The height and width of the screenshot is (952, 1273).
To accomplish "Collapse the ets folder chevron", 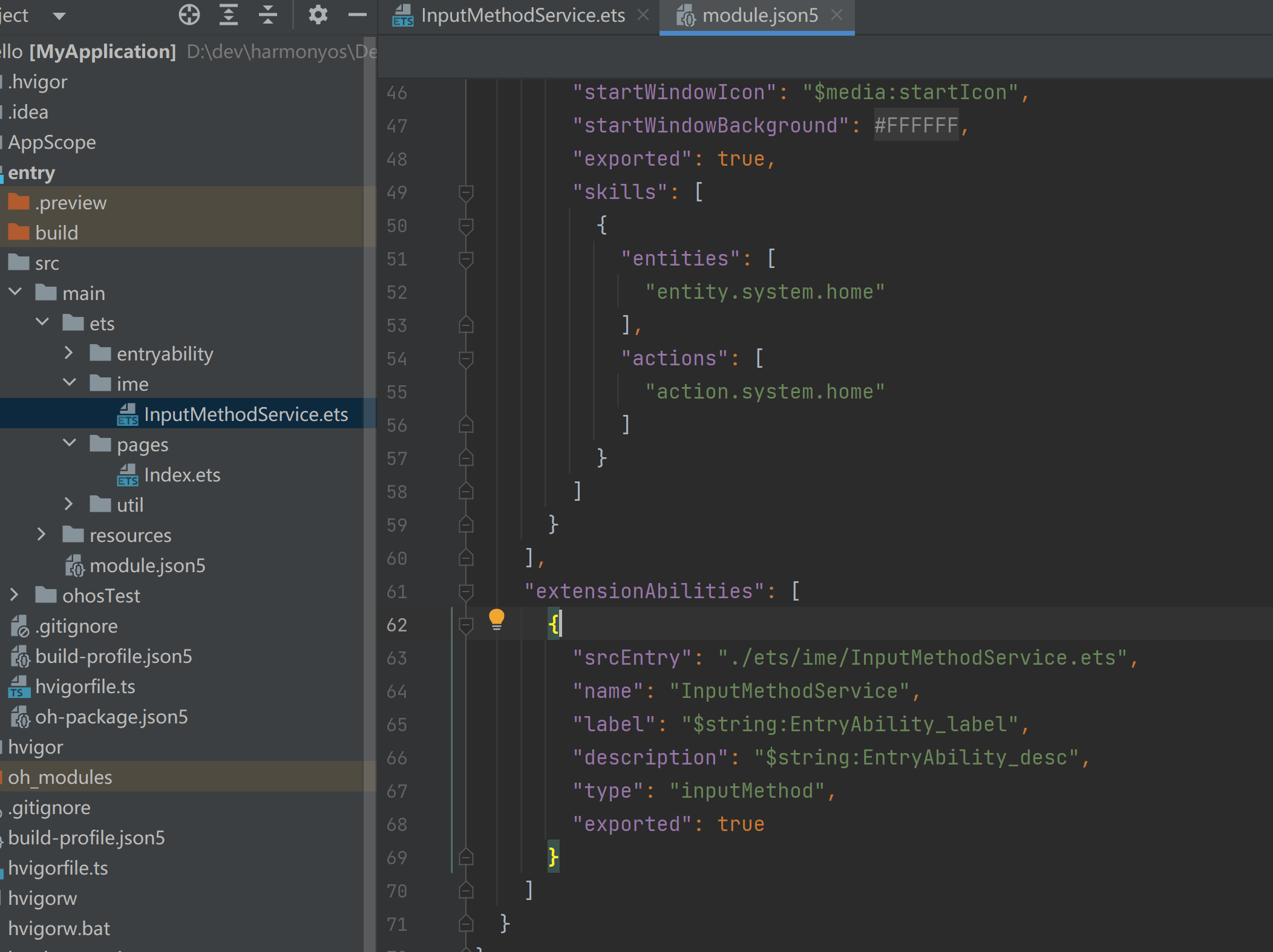I will (42, 323).
